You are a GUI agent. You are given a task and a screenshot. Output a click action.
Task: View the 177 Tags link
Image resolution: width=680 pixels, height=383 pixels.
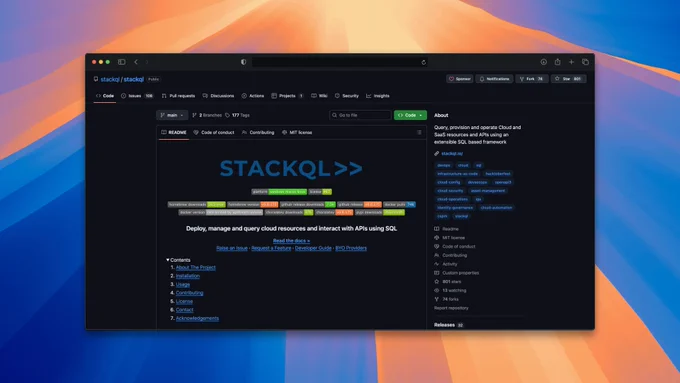(x=237, y=115)
